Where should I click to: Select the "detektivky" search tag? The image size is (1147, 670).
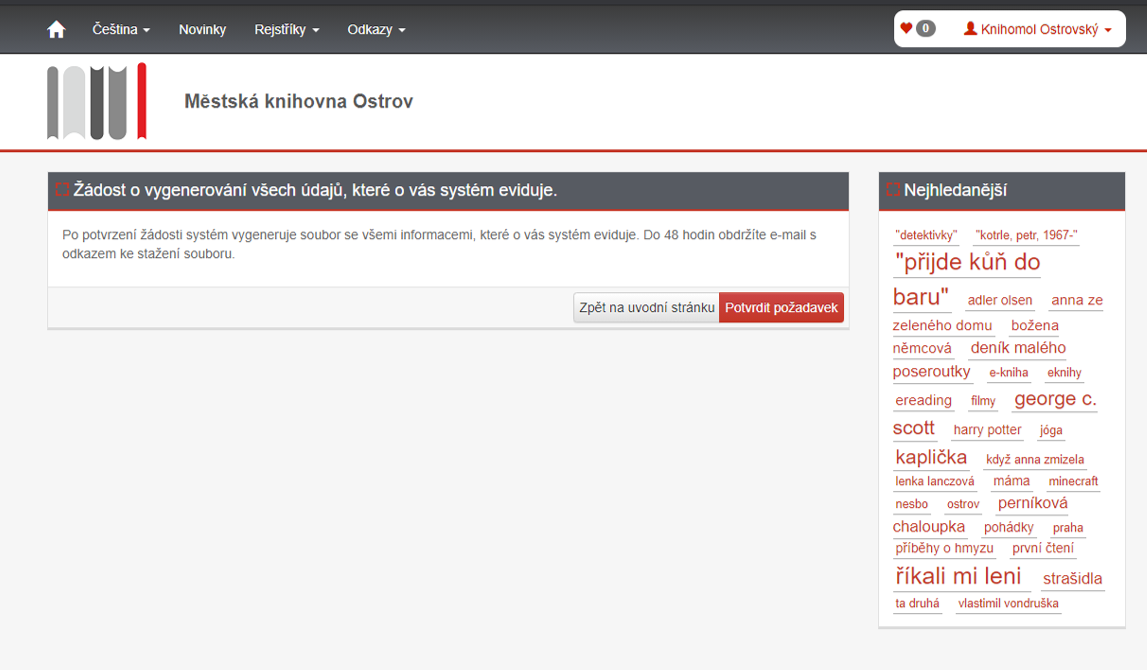click(x=926, y=236)
